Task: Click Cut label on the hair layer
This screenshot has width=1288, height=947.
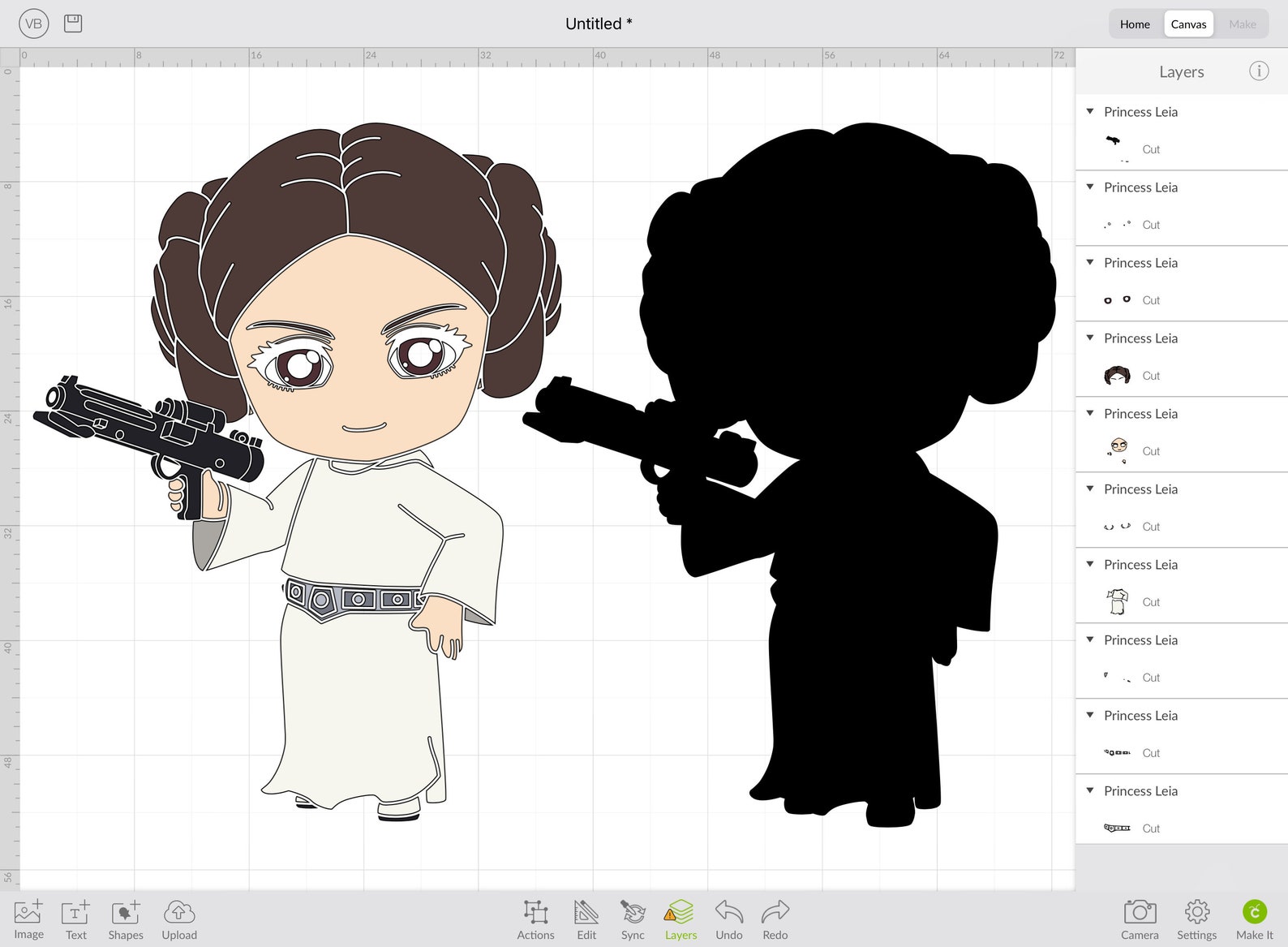Action: [1151, 376]
